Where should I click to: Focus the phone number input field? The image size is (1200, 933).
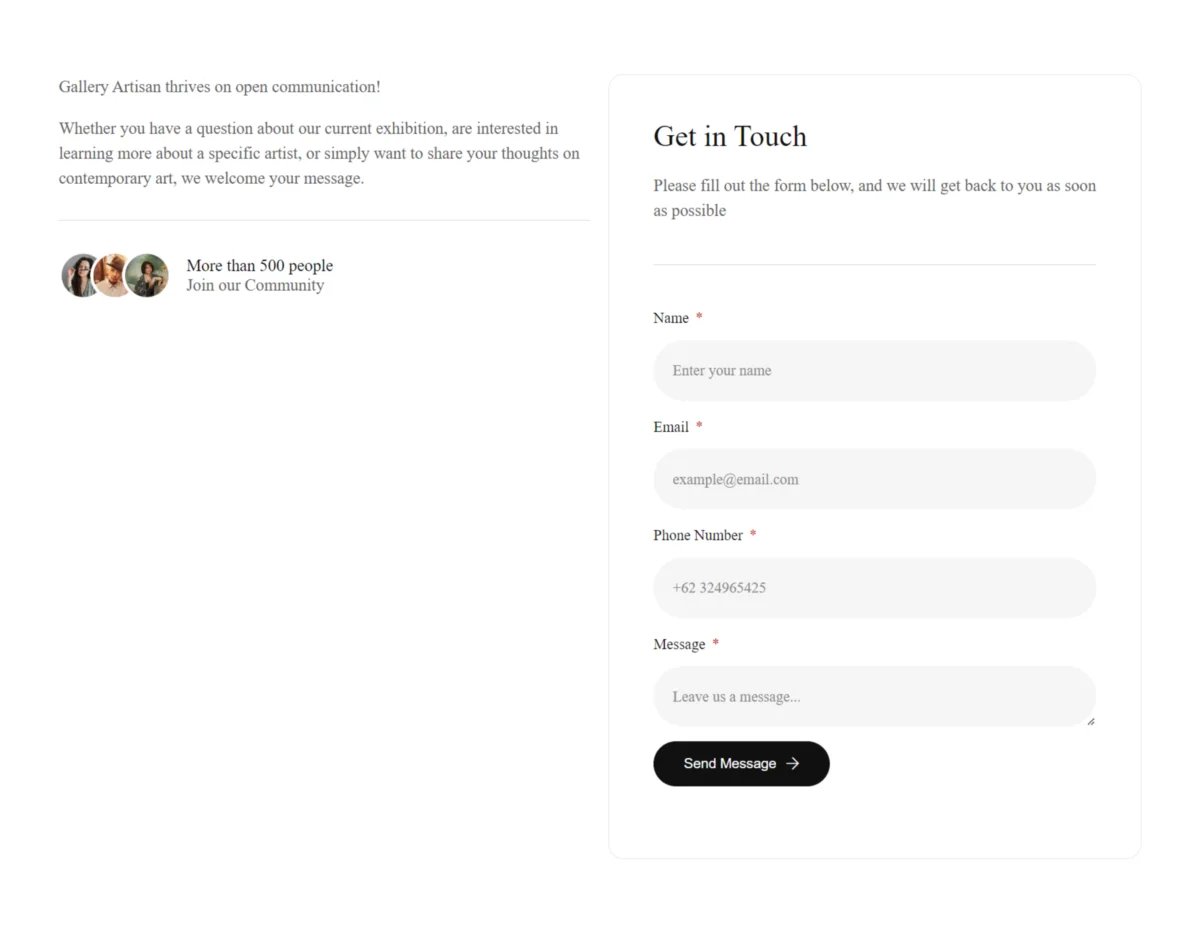(x=874, y=588)
